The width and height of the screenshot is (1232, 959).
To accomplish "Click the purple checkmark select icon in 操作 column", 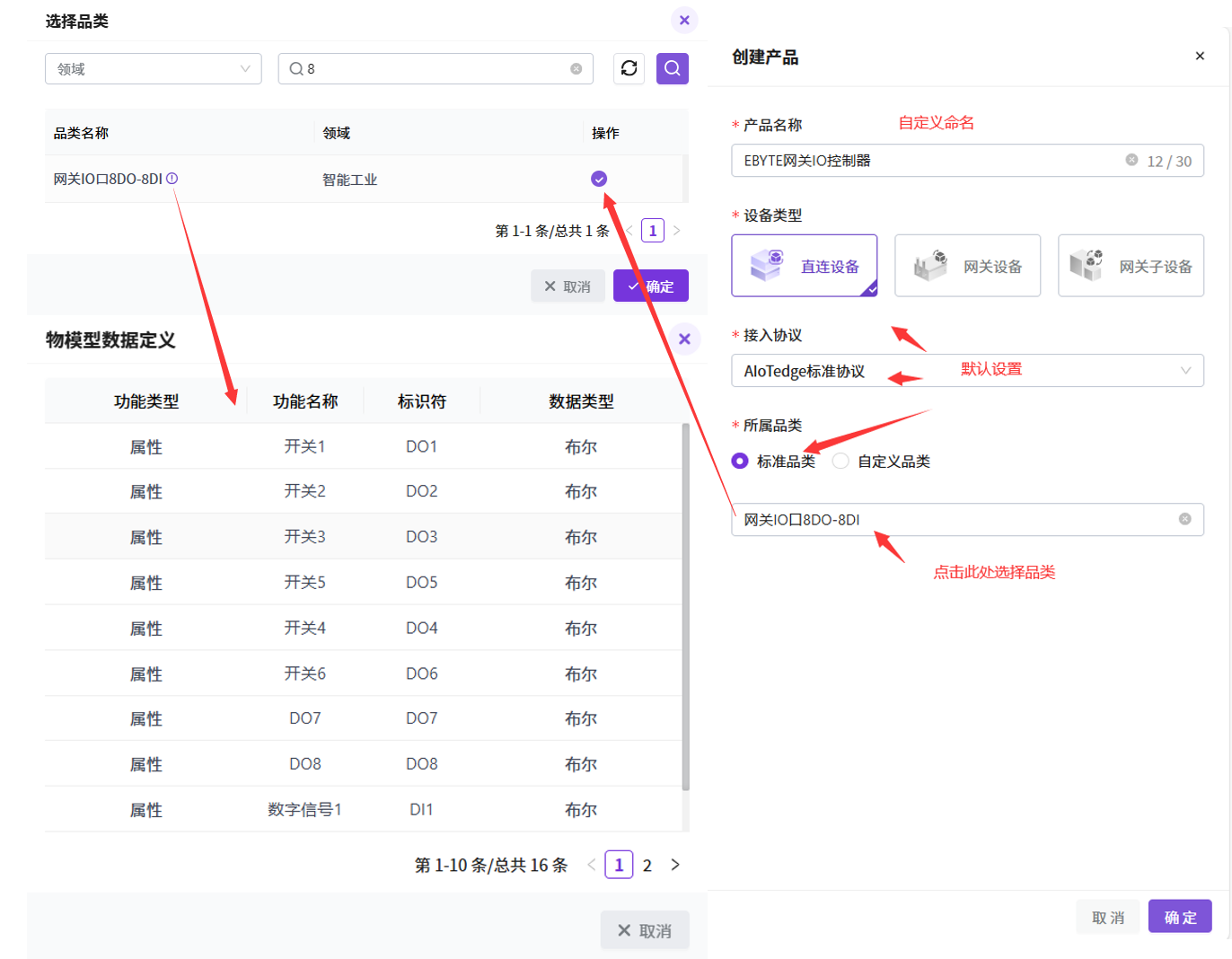I will coord(599,179).
